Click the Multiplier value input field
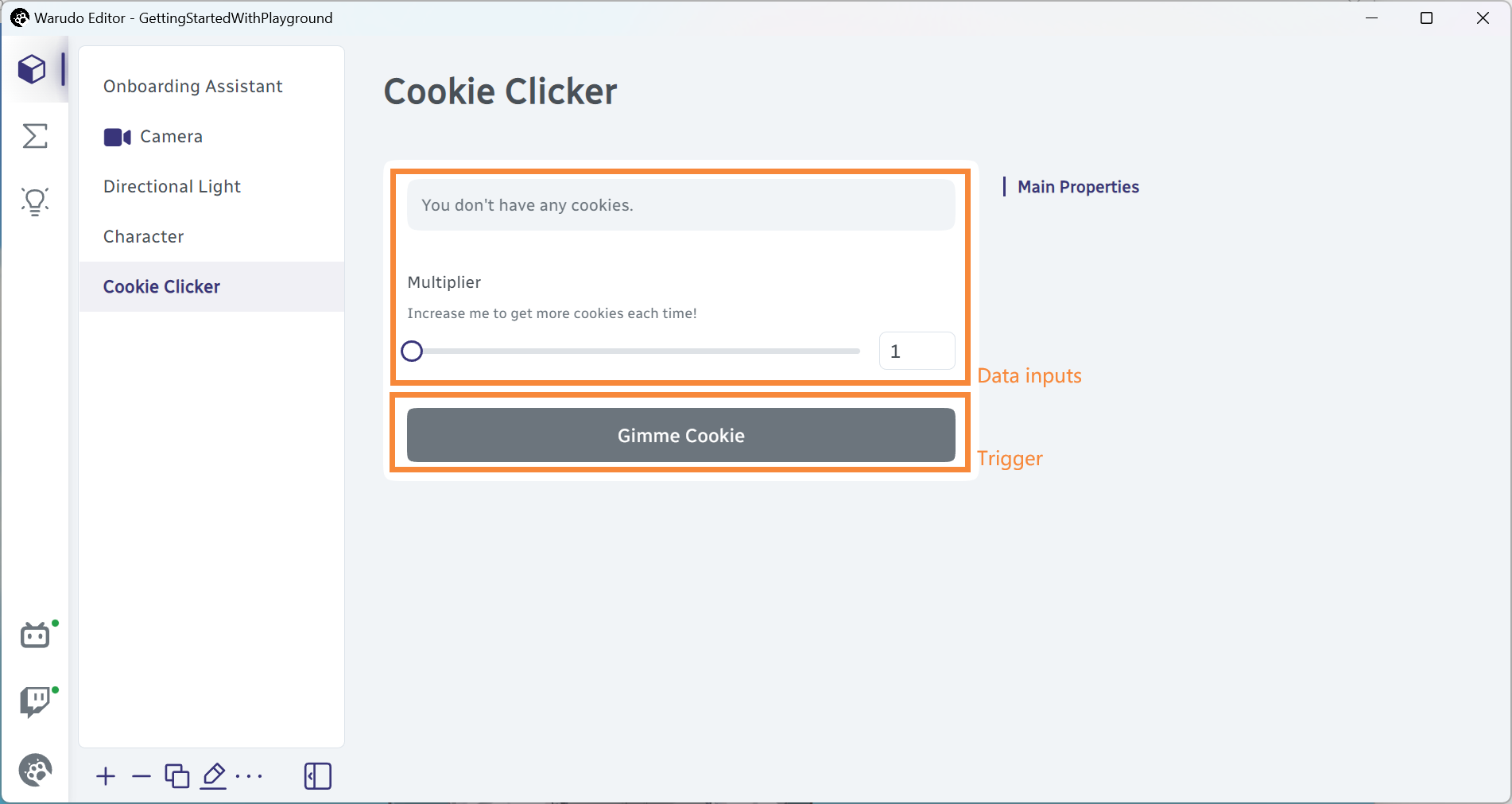The height and width of the screenshot is (804, 1512). pyautogui.click(x=917, y=351)
